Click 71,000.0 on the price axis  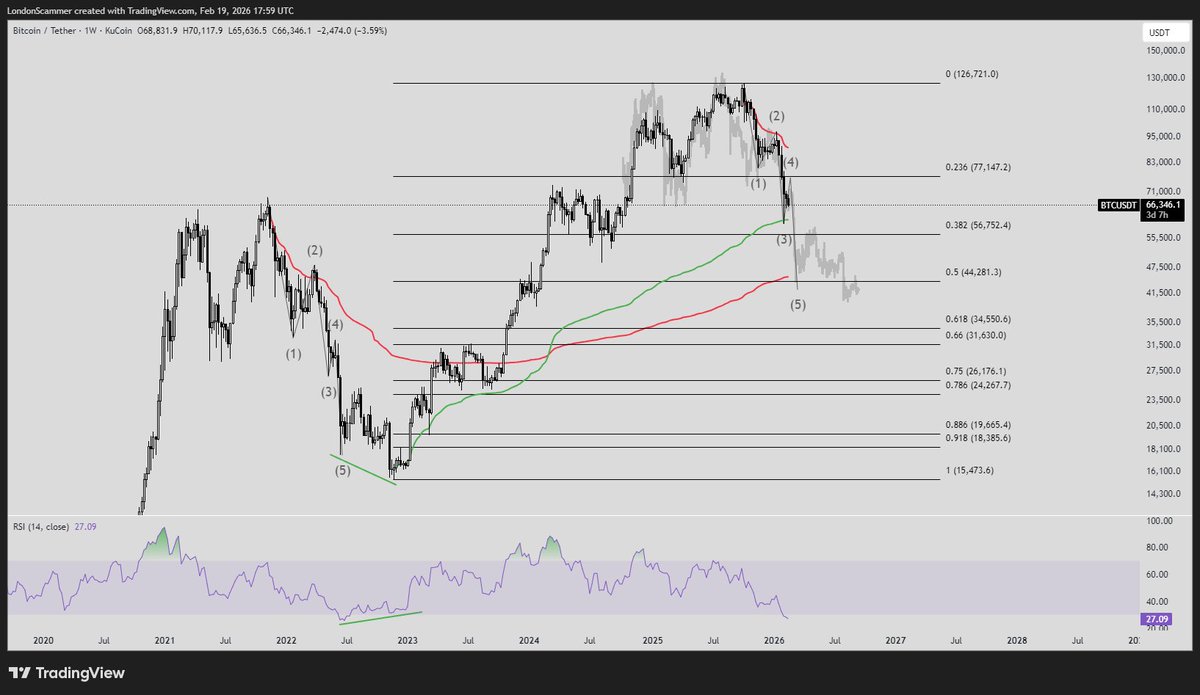[1165, 191]
